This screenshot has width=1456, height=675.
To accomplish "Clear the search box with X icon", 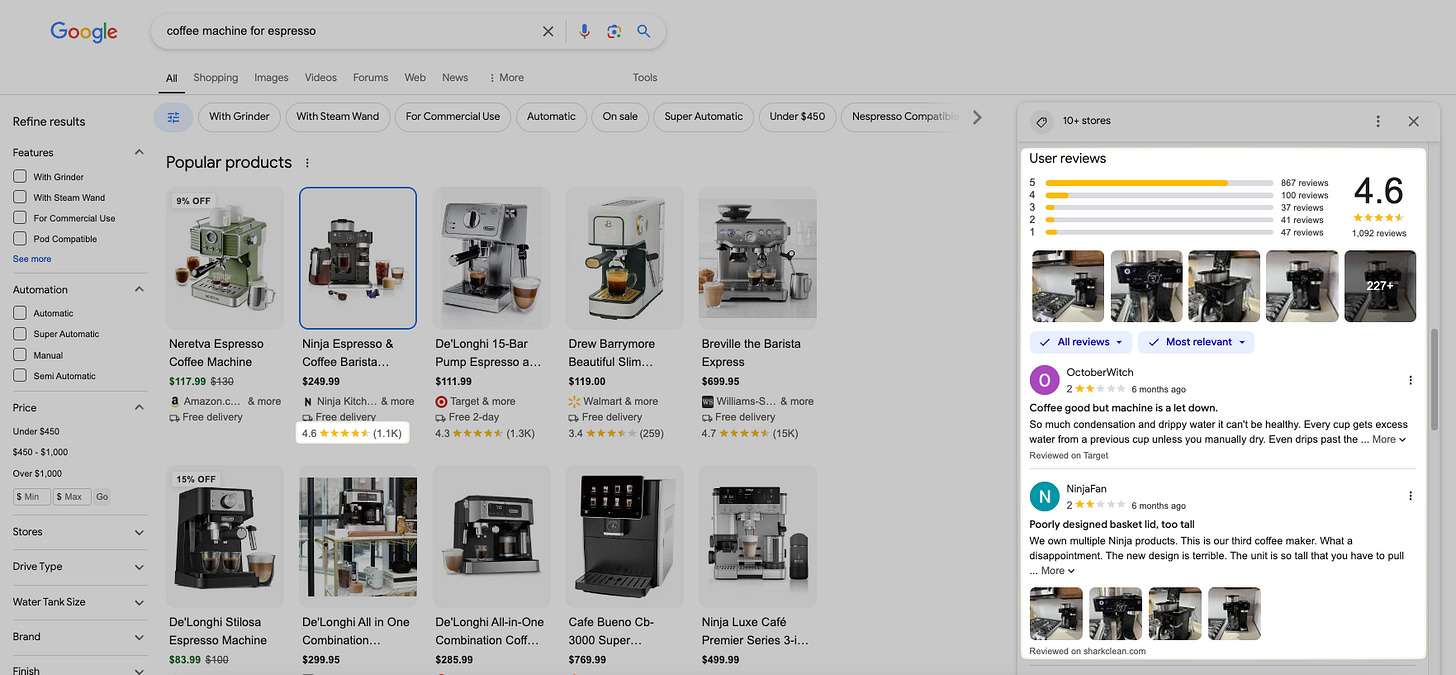I will point(548,31).
